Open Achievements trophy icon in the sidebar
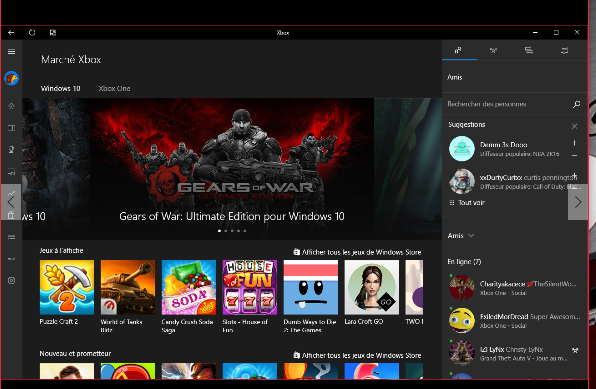 click(x=11, y=150)
